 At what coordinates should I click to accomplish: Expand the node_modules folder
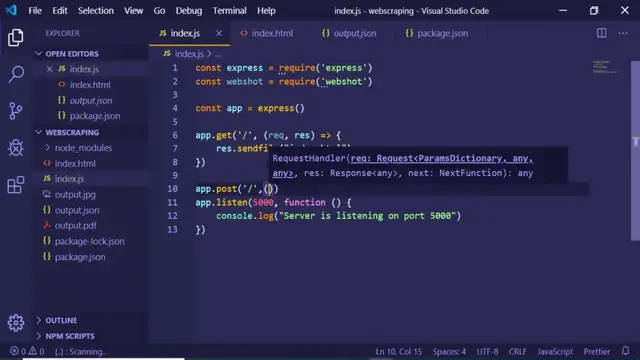[47, 147]
